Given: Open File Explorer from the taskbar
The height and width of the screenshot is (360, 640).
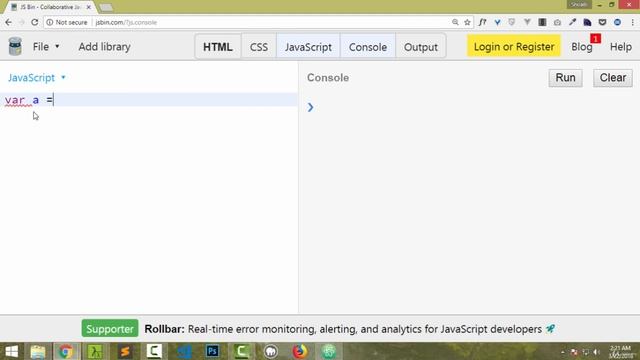Looking at the screenshot, I should [x=38, y=351].
